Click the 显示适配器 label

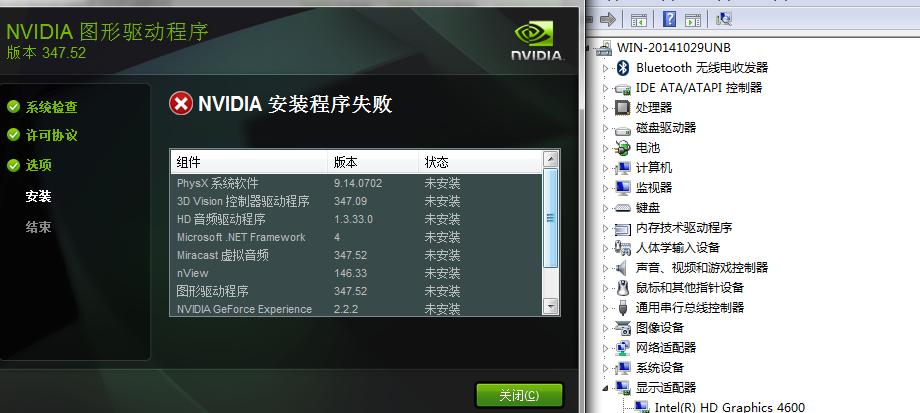[666, 388]
